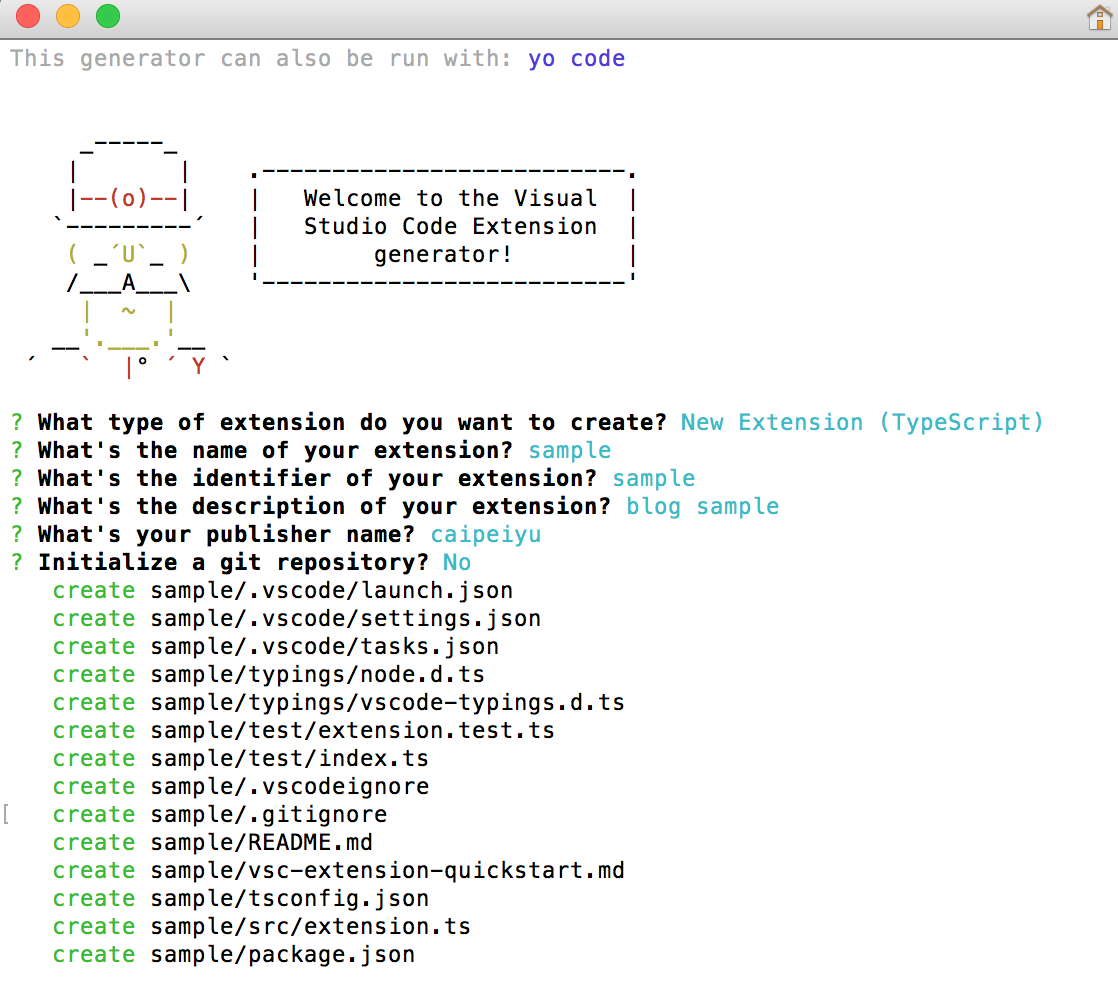
Task: Click the home icon in title bar
Action: pyautogui.click(x=1099, y=17)
